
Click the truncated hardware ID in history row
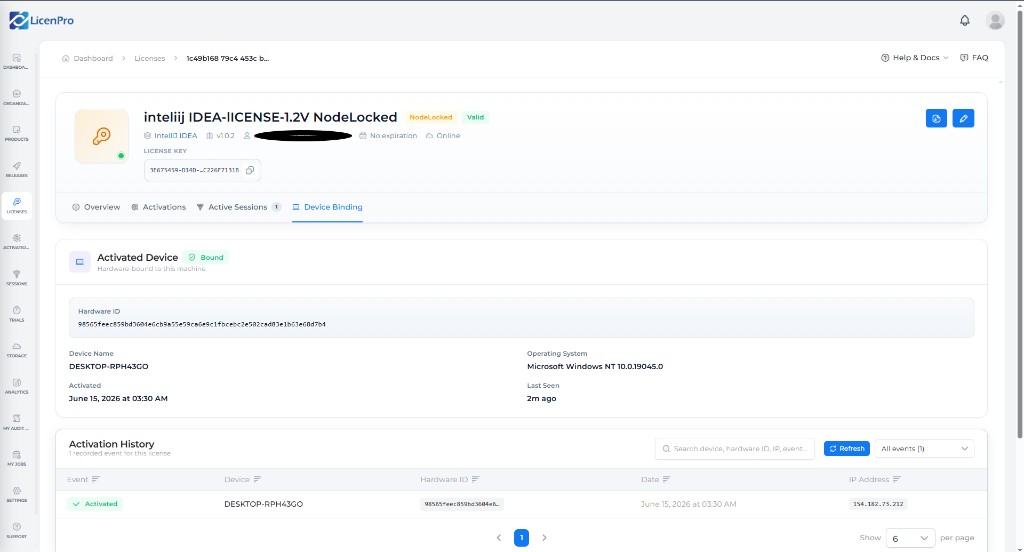(x=462, y=504)
